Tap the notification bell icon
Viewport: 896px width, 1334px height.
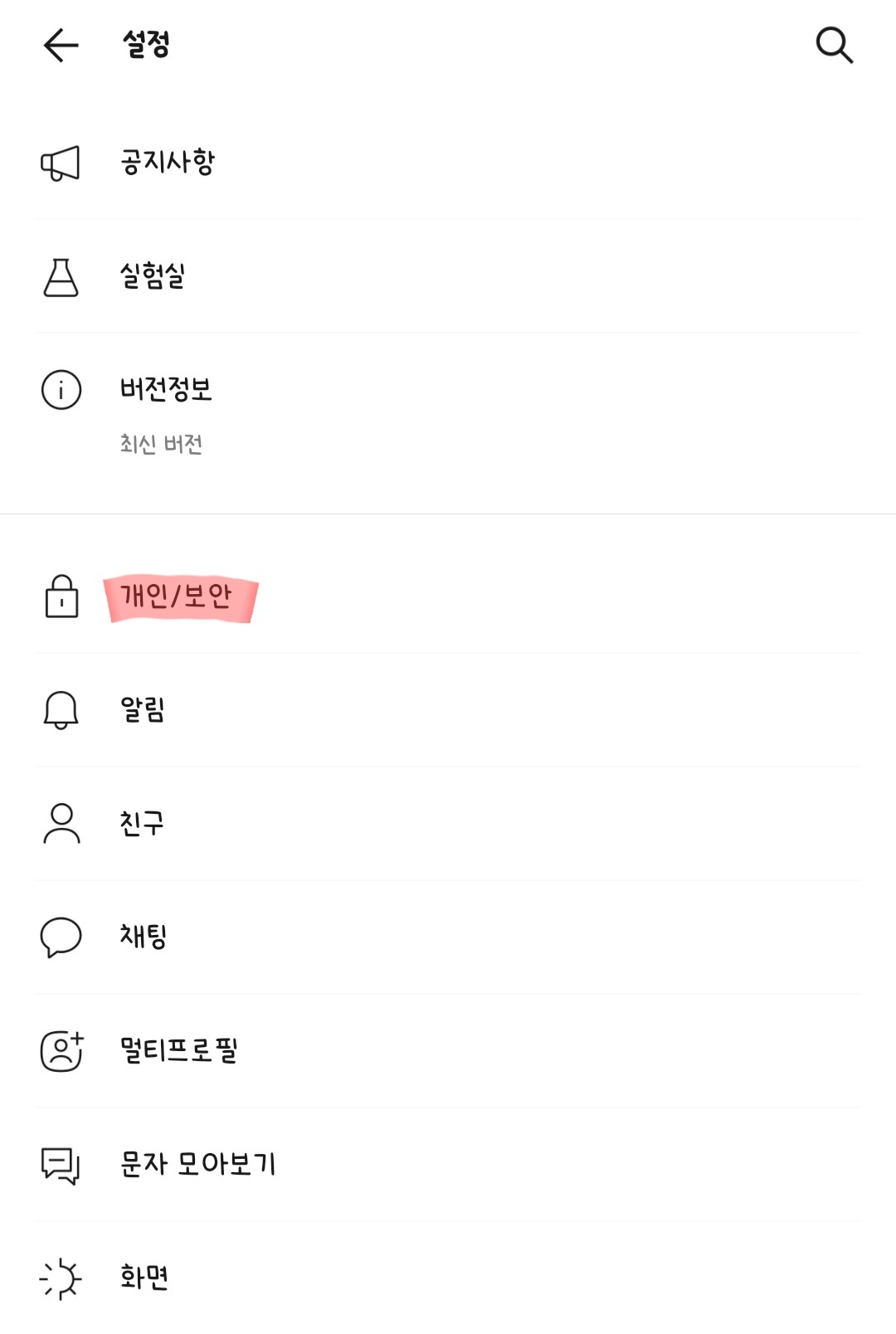(61, 710)
